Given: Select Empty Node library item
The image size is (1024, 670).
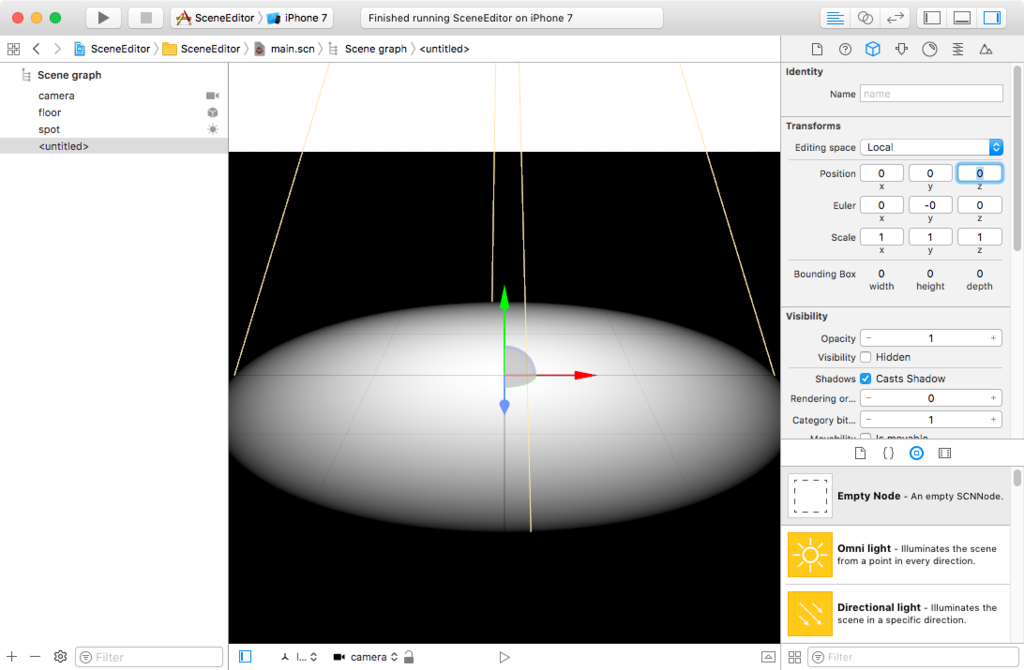Looking at the screenshot, I should click(x=896, y=496).
